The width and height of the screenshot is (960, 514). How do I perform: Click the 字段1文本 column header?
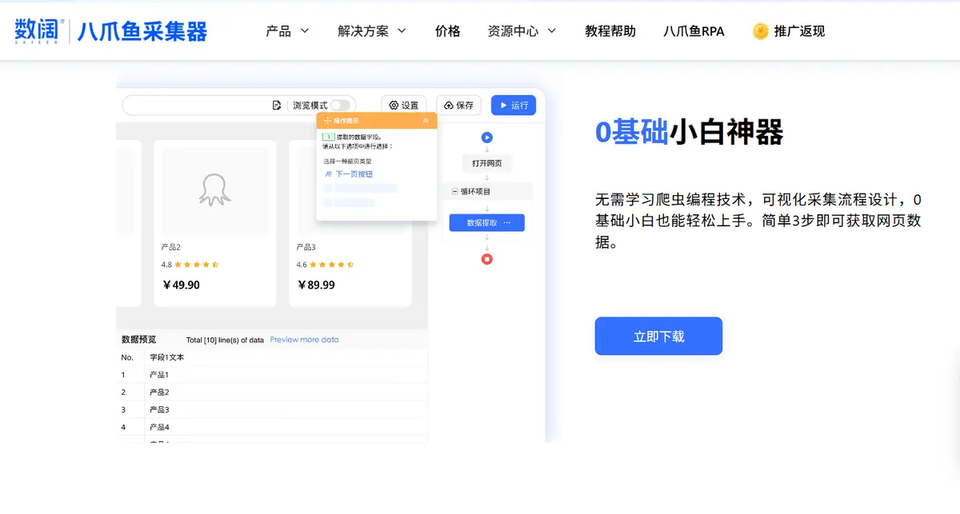click(167, 357)
